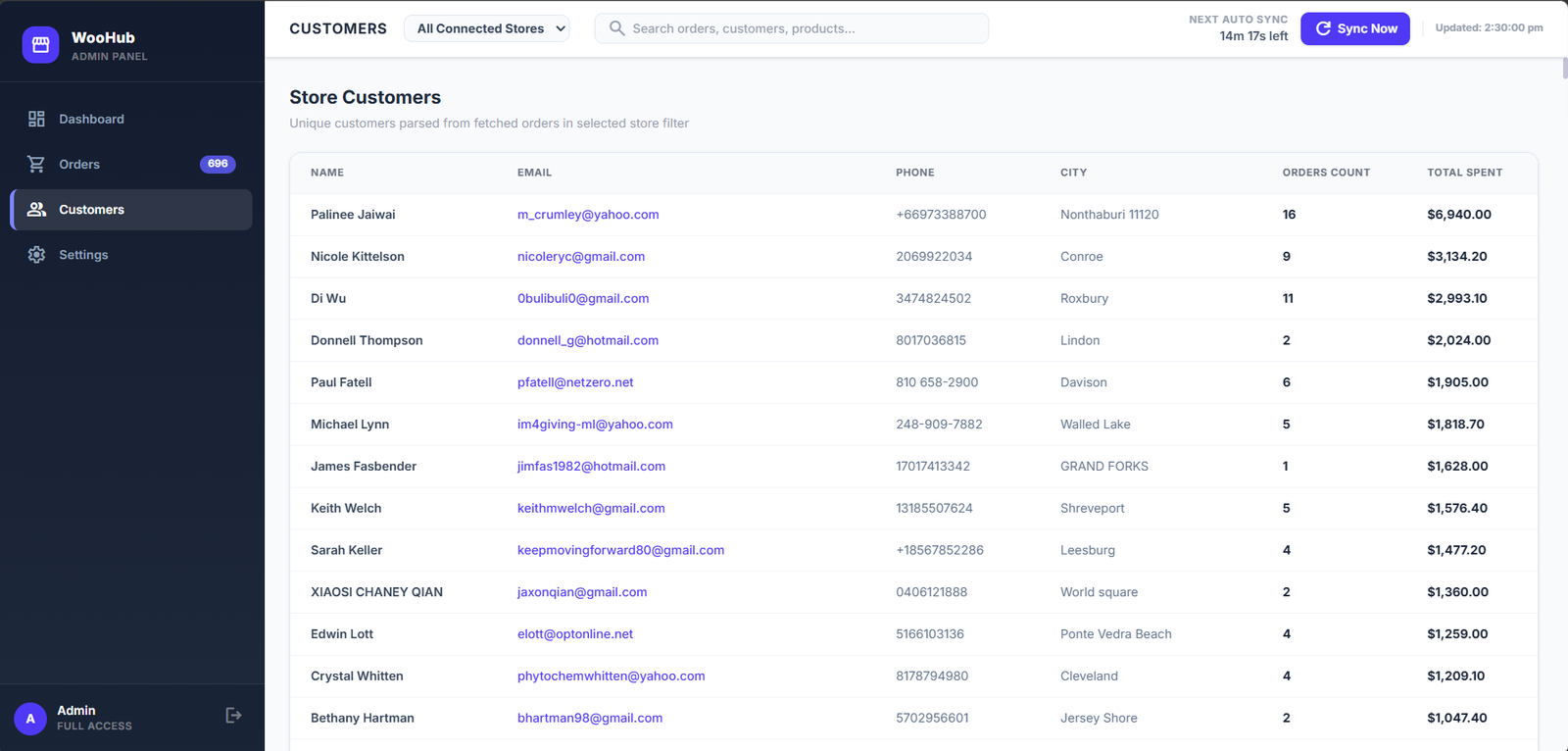Open jimfas1982@hotmail.com email link
Image resolution: width=1568 pixels, height=751 pixels.
point(591,466)
